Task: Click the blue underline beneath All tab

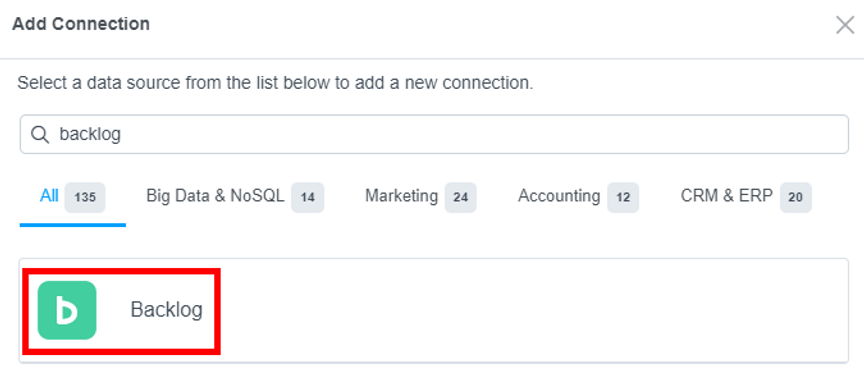Action: [x=73, y=225]
